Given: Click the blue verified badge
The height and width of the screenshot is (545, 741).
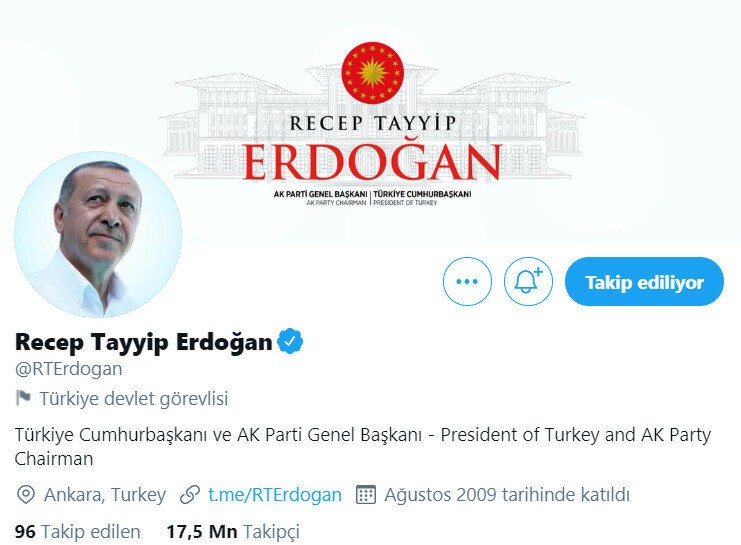Looking at the screenshot, I should point(290,341).
